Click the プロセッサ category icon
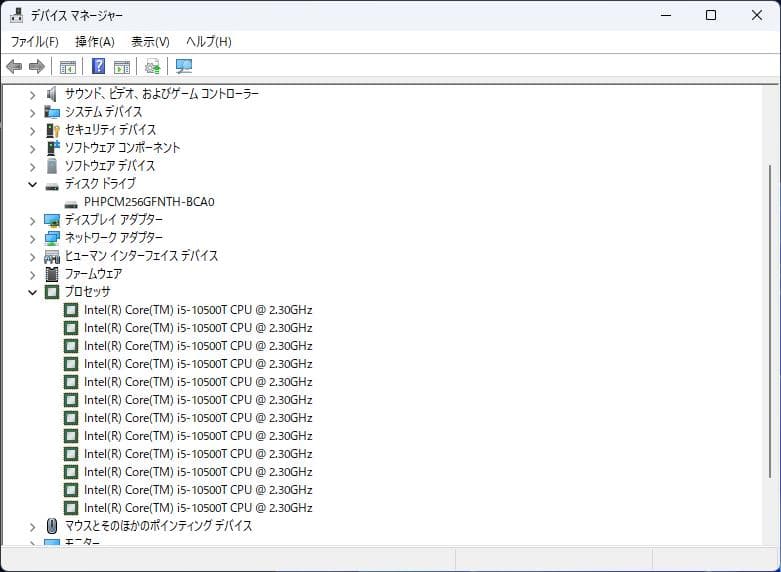The height and width of the screenshot is (572, 781). (x=52, y=292)
